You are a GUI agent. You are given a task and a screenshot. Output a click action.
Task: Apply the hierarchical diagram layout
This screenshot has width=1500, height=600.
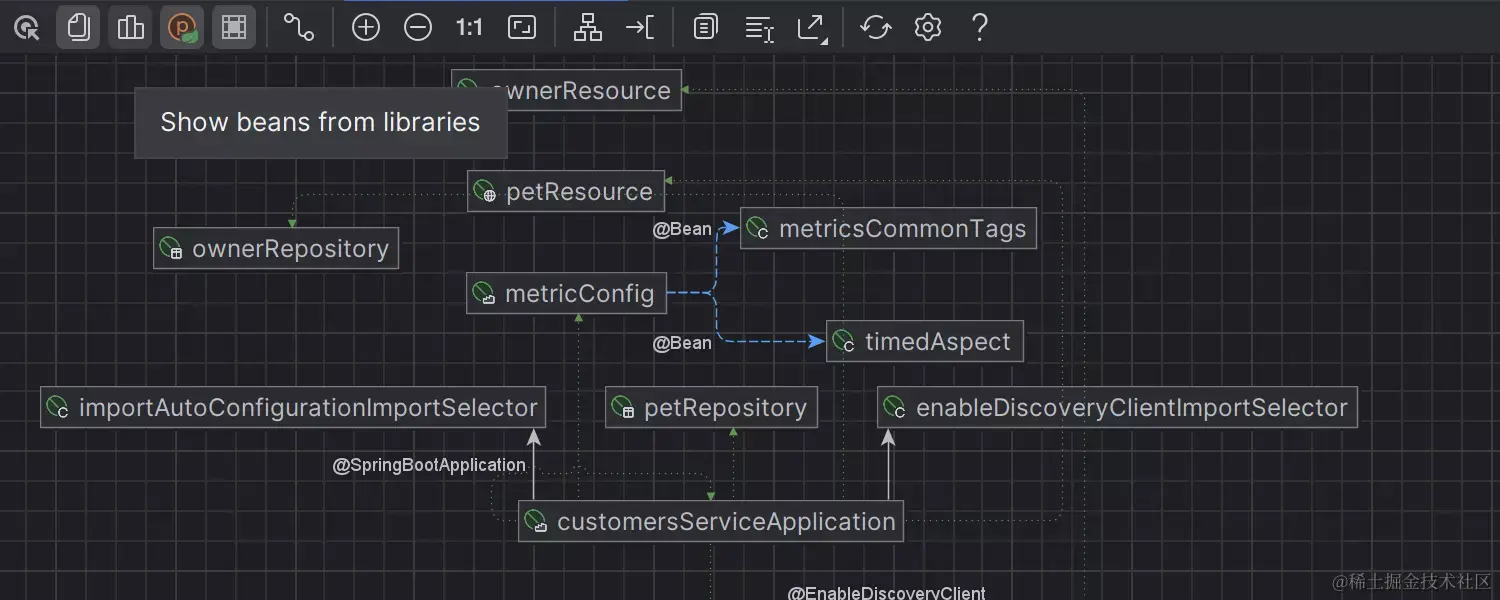click(587, 27)
